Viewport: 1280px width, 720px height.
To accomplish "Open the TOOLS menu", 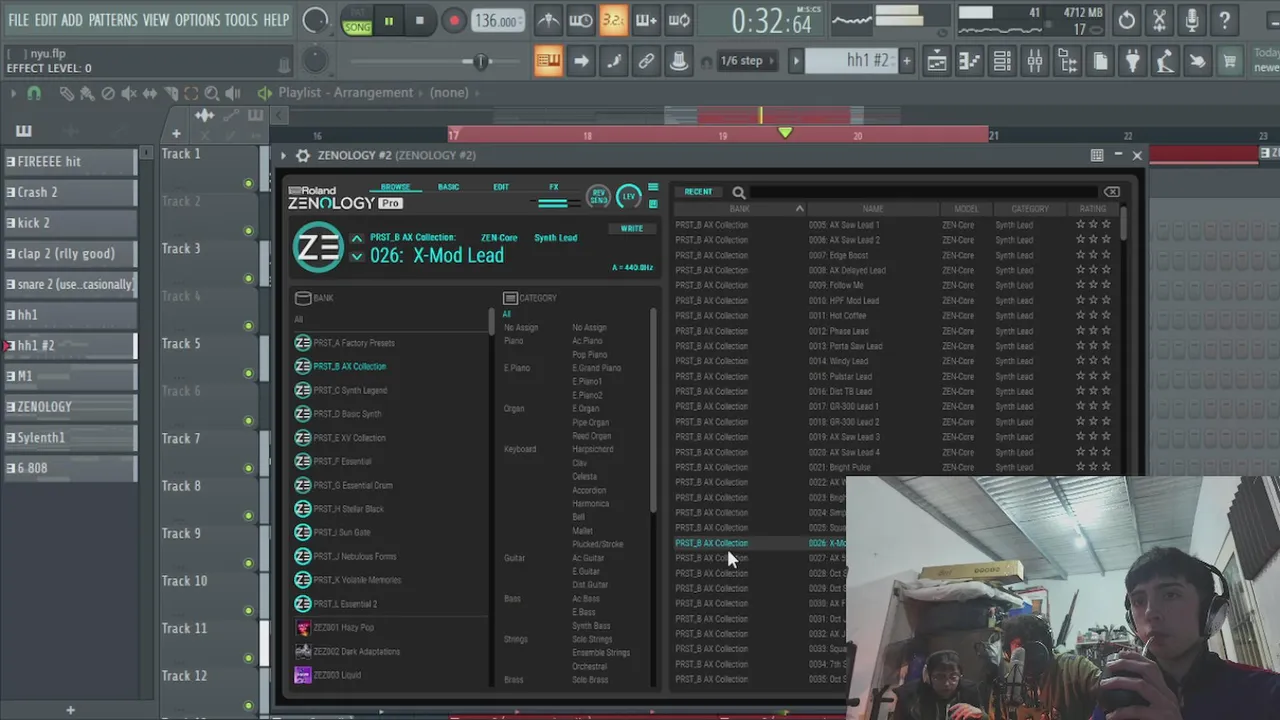I will [241, 20].
